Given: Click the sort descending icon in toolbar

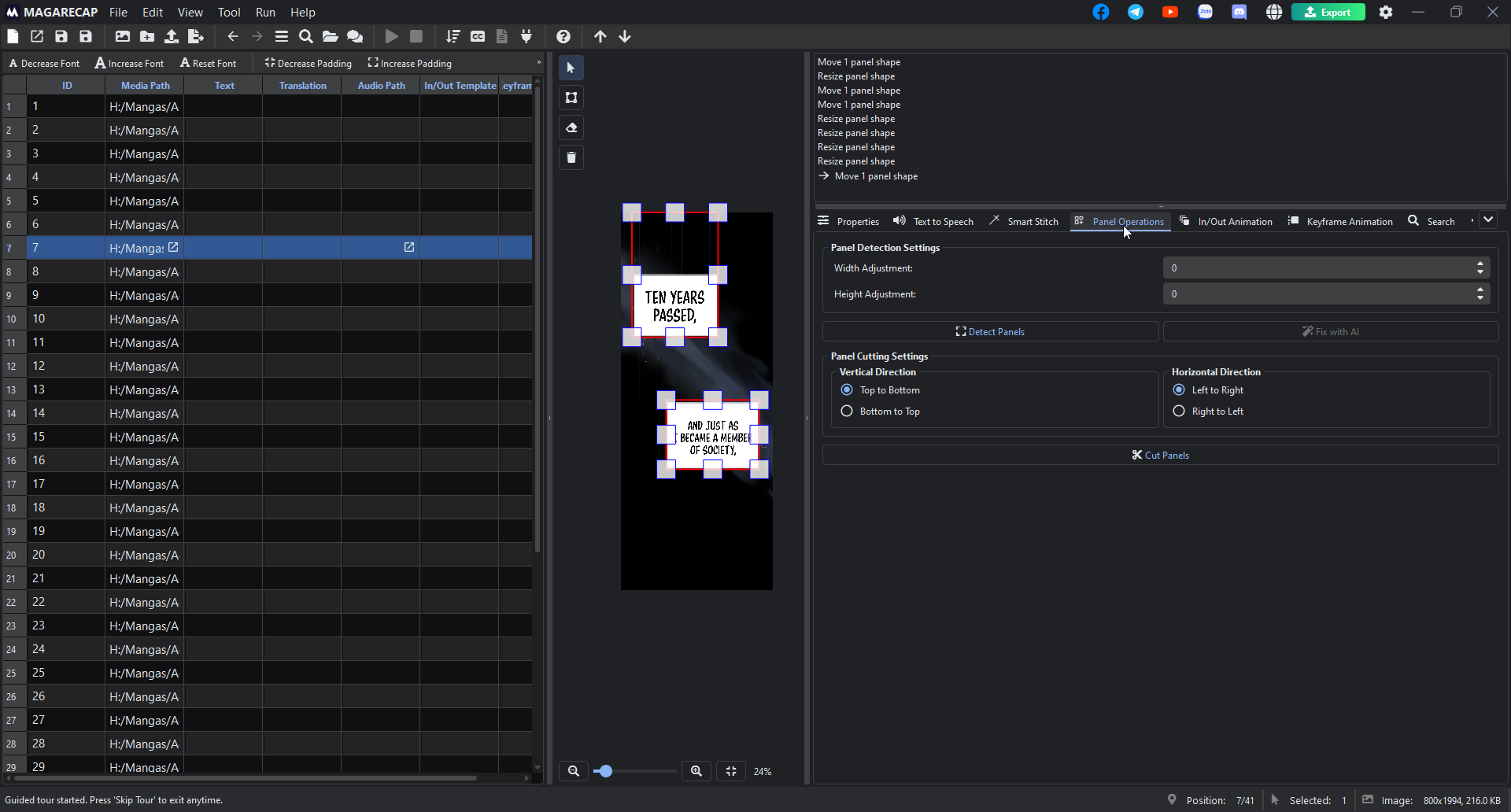Looking at the screenshot, I should (x=453, y=36).
